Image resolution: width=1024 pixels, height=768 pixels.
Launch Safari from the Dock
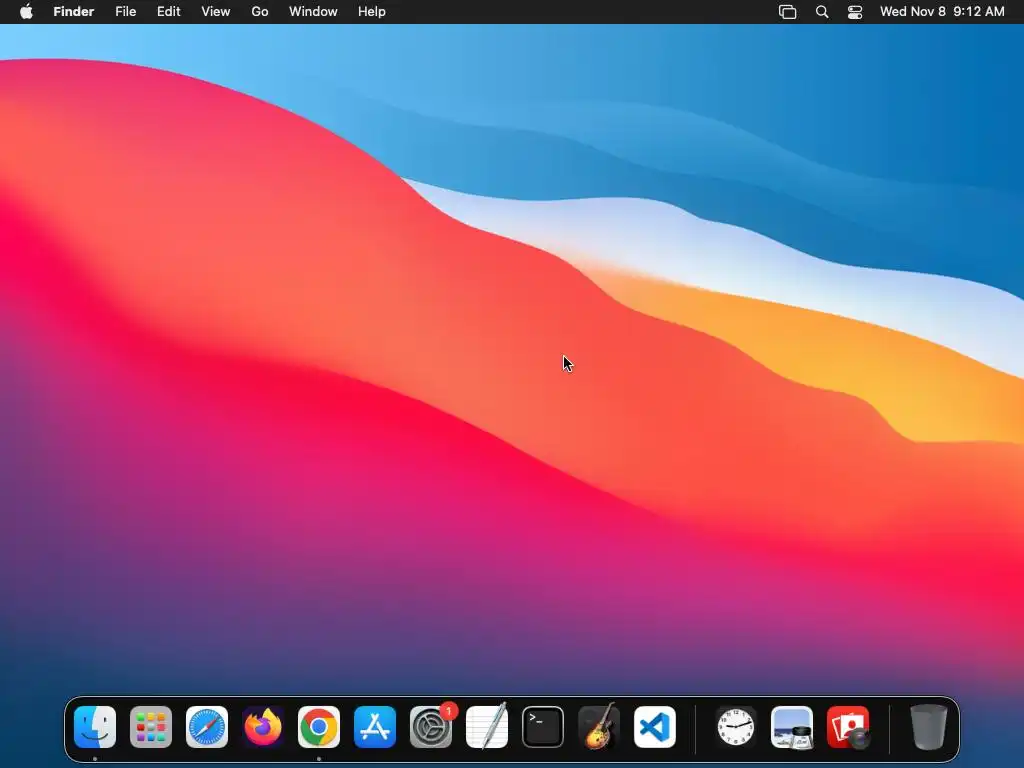(207, 727)
